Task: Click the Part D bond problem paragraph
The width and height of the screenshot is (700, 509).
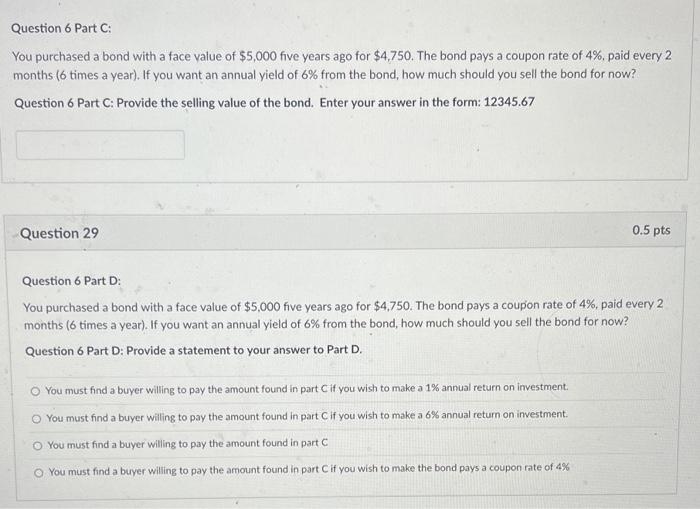Action: pos(343,315)
